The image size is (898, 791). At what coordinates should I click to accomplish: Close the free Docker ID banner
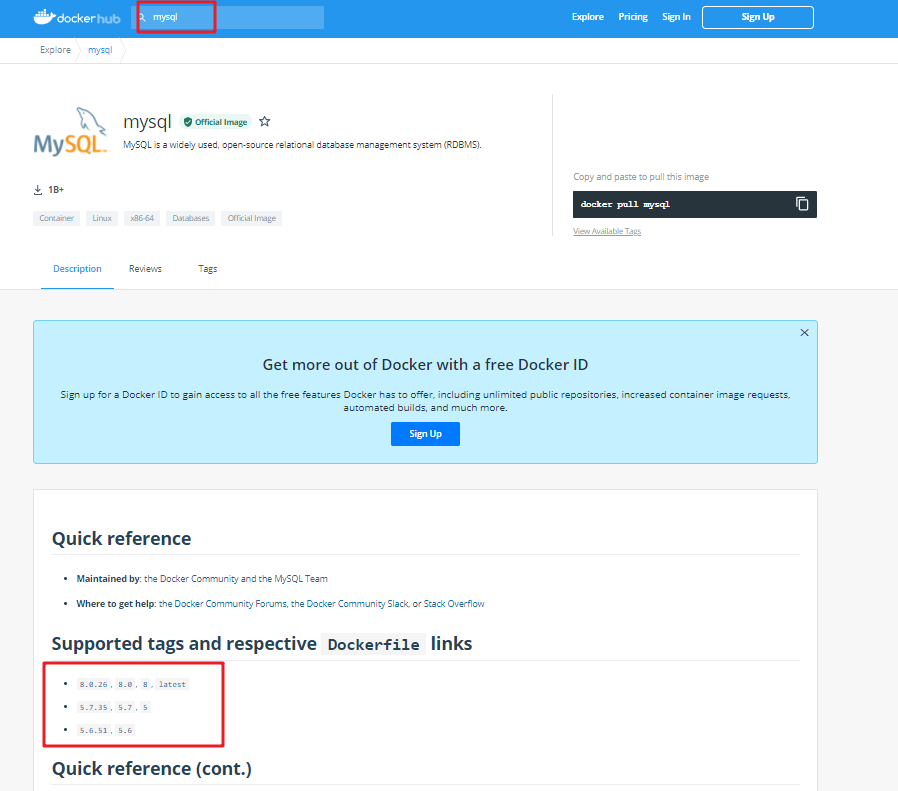click(x=804, y=333)
